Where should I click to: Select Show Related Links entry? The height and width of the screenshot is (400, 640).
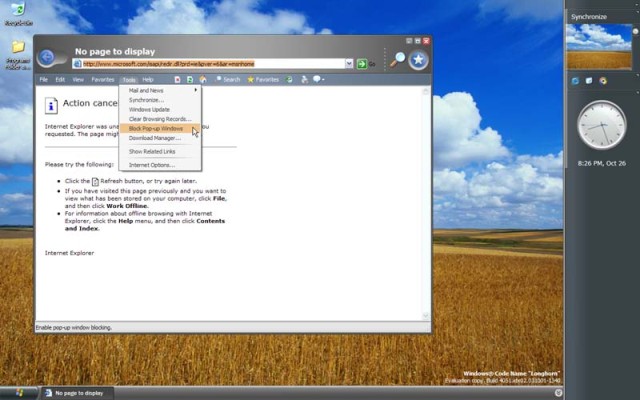(160, 151)
